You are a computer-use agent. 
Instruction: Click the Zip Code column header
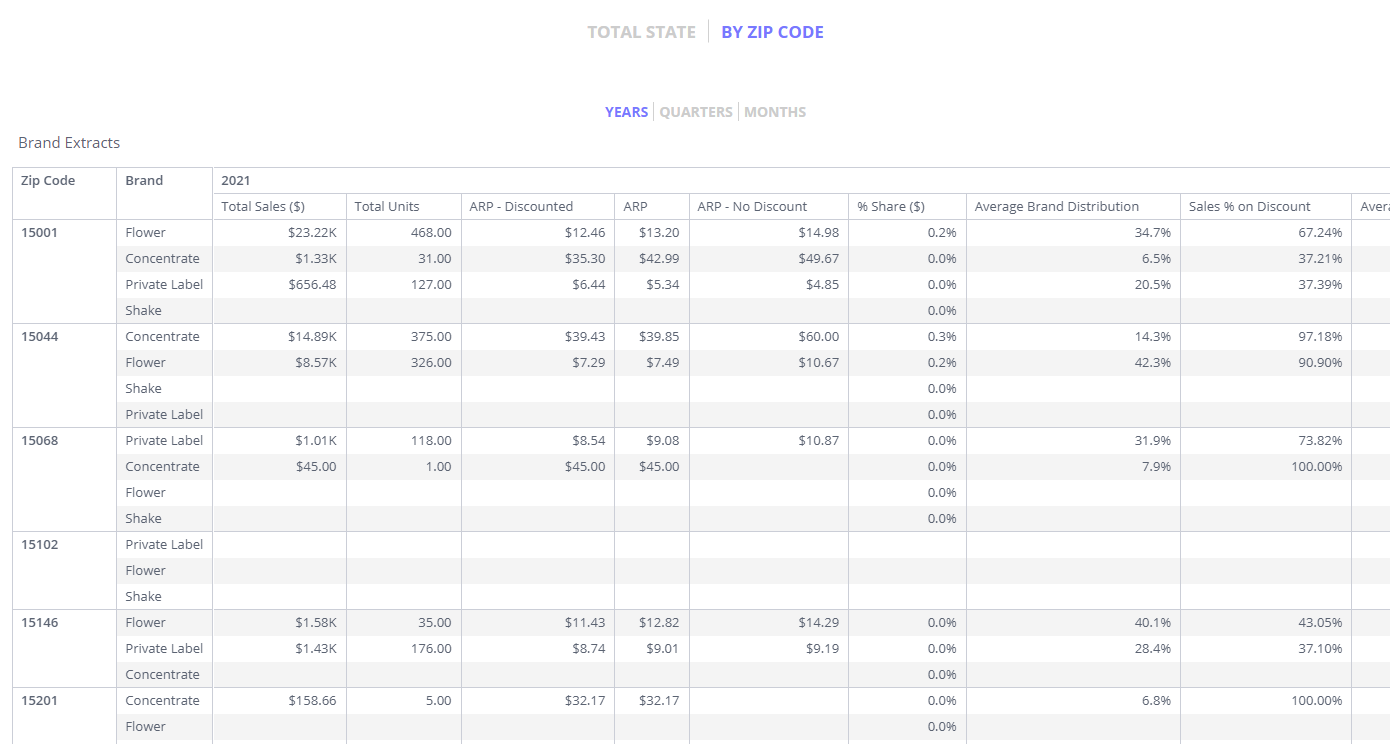click(48, 181)
